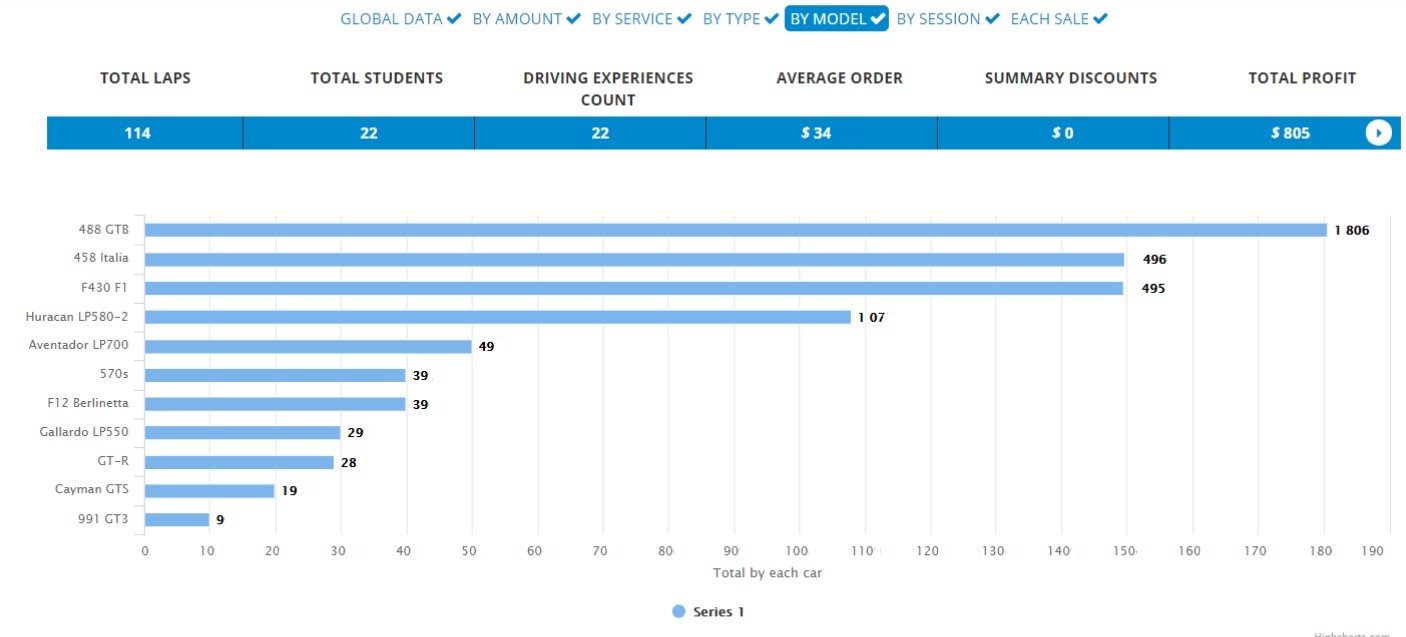The image size is (1406, 637).
Task: Click the DRIVING EXPERIENCES COUNT heading
Action: 608,89
